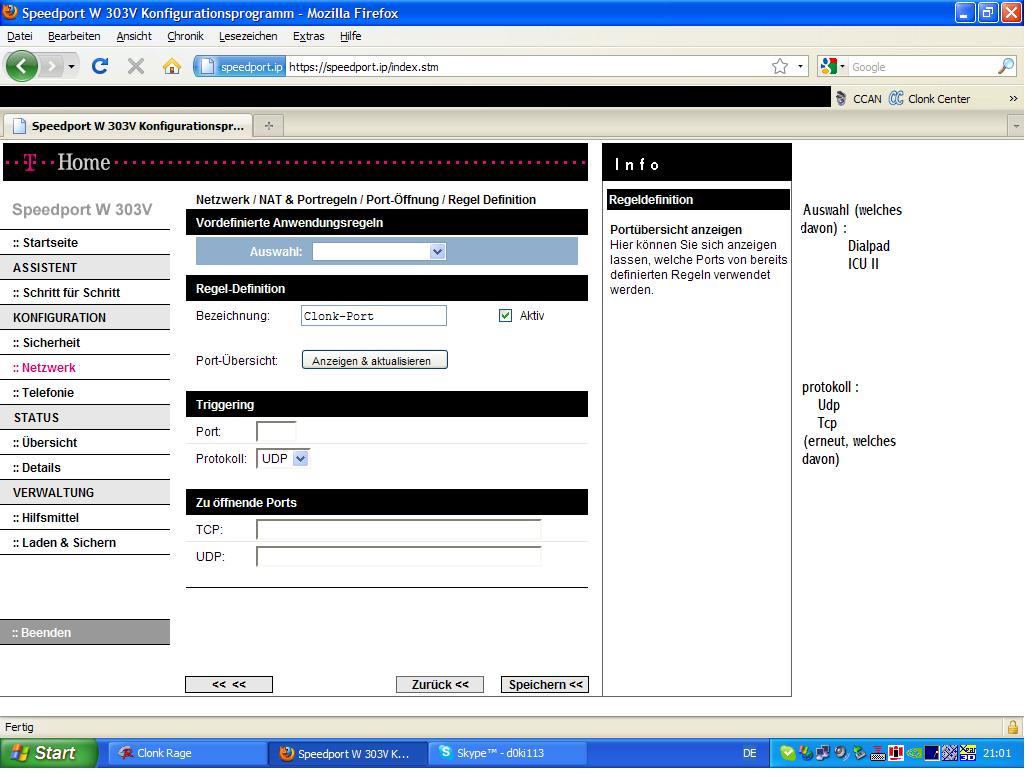
Task: Open a new tab with plus button
Action: [x=269, y=126]
